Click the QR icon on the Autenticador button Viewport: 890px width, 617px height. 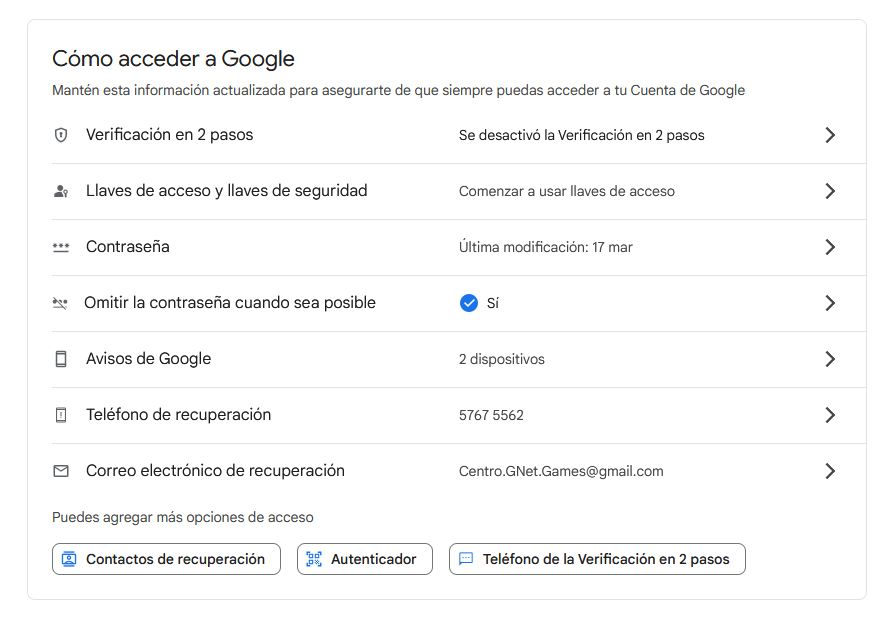click(x=314, y=559)
